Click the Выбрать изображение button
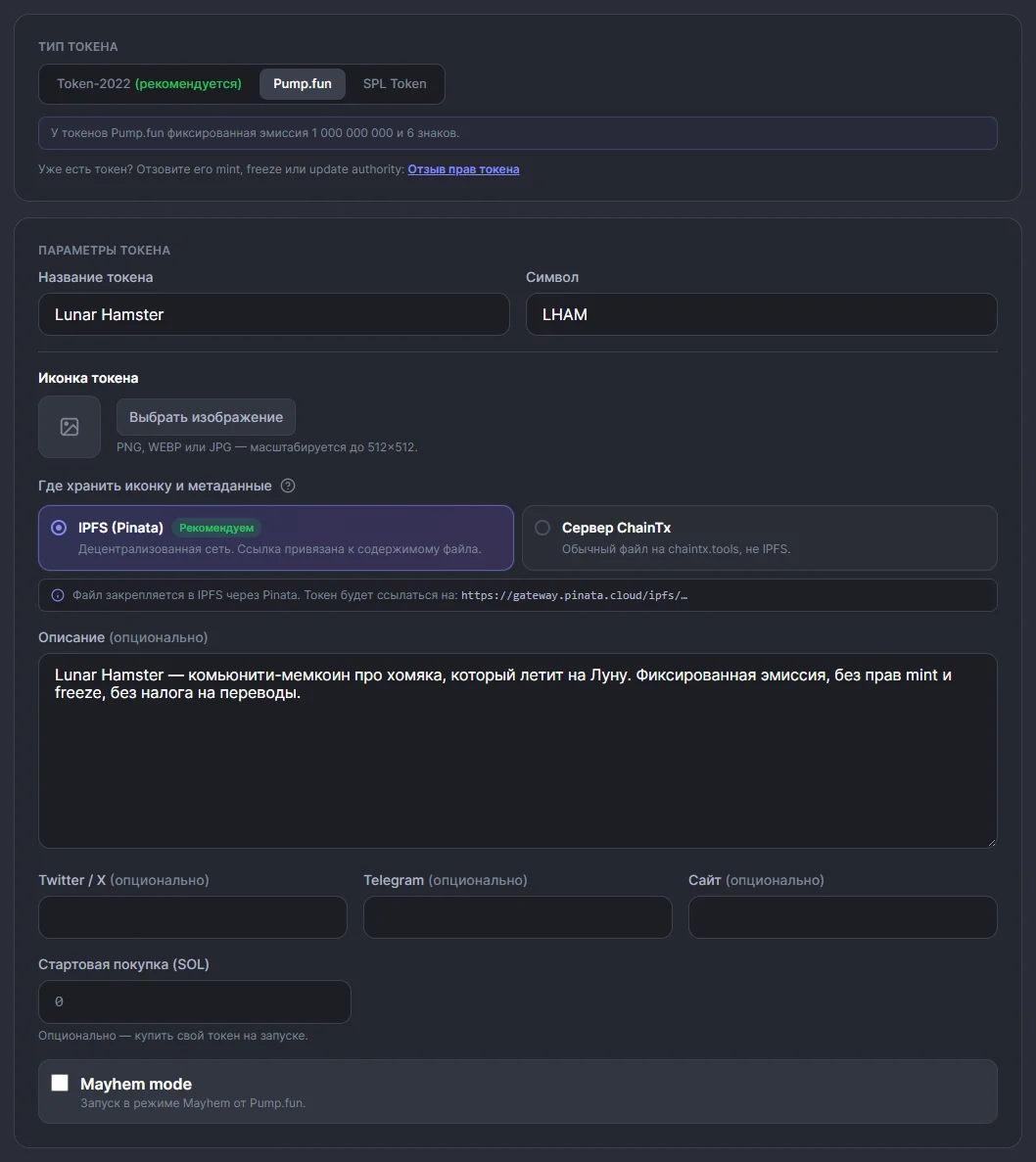Image resolution: width=1036 pixels, height=1162 pixels. [206, 417]
